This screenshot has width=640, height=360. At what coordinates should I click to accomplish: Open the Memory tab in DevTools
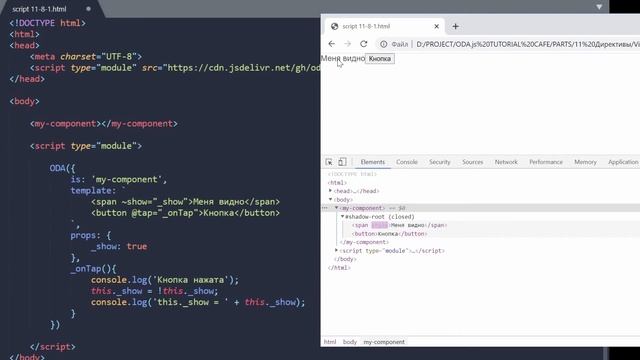[x=585, y=162]
